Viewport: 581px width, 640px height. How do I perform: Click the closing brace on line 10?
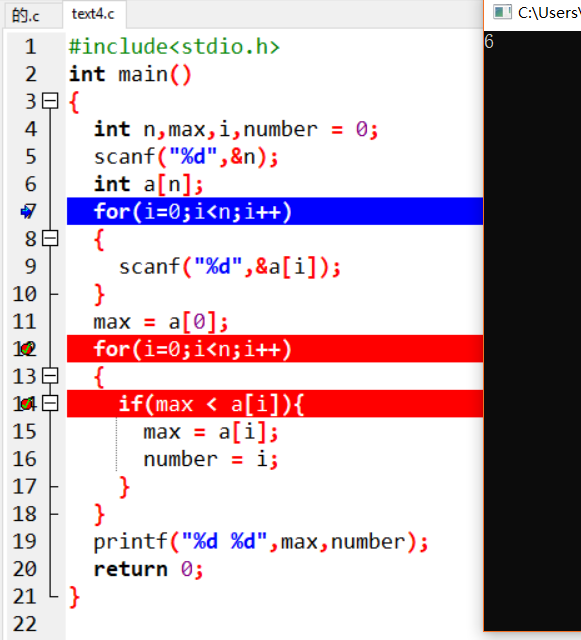pyautogui.click(x=99, y=295)
